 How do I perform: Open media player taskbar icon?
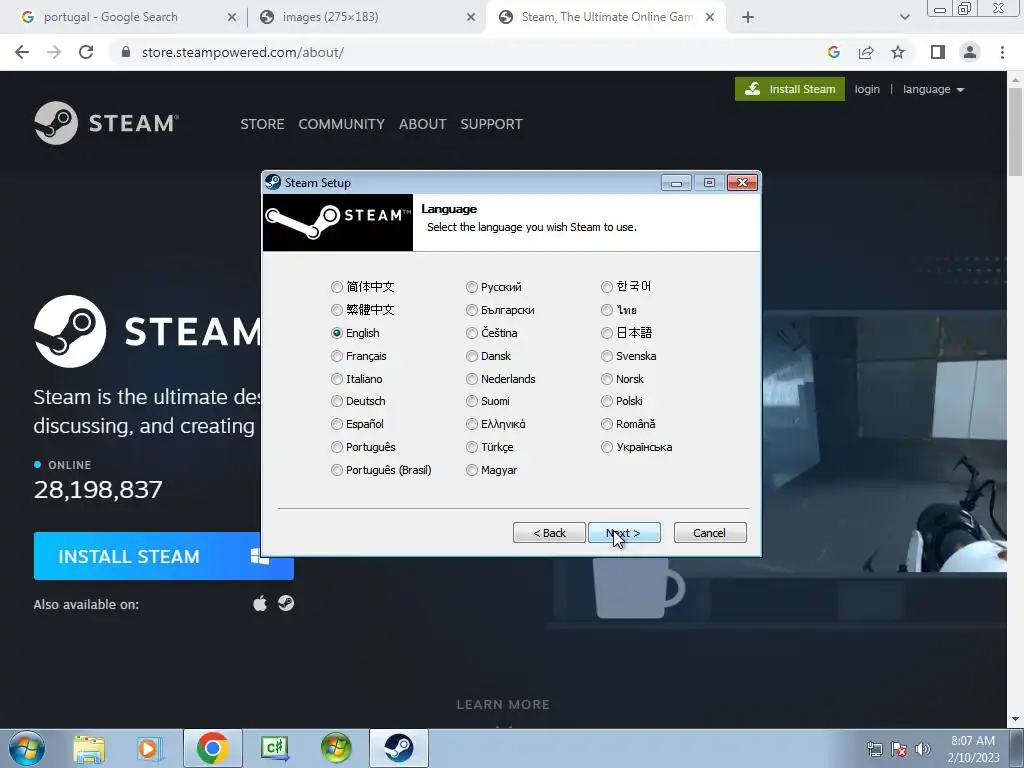(150, 748)
